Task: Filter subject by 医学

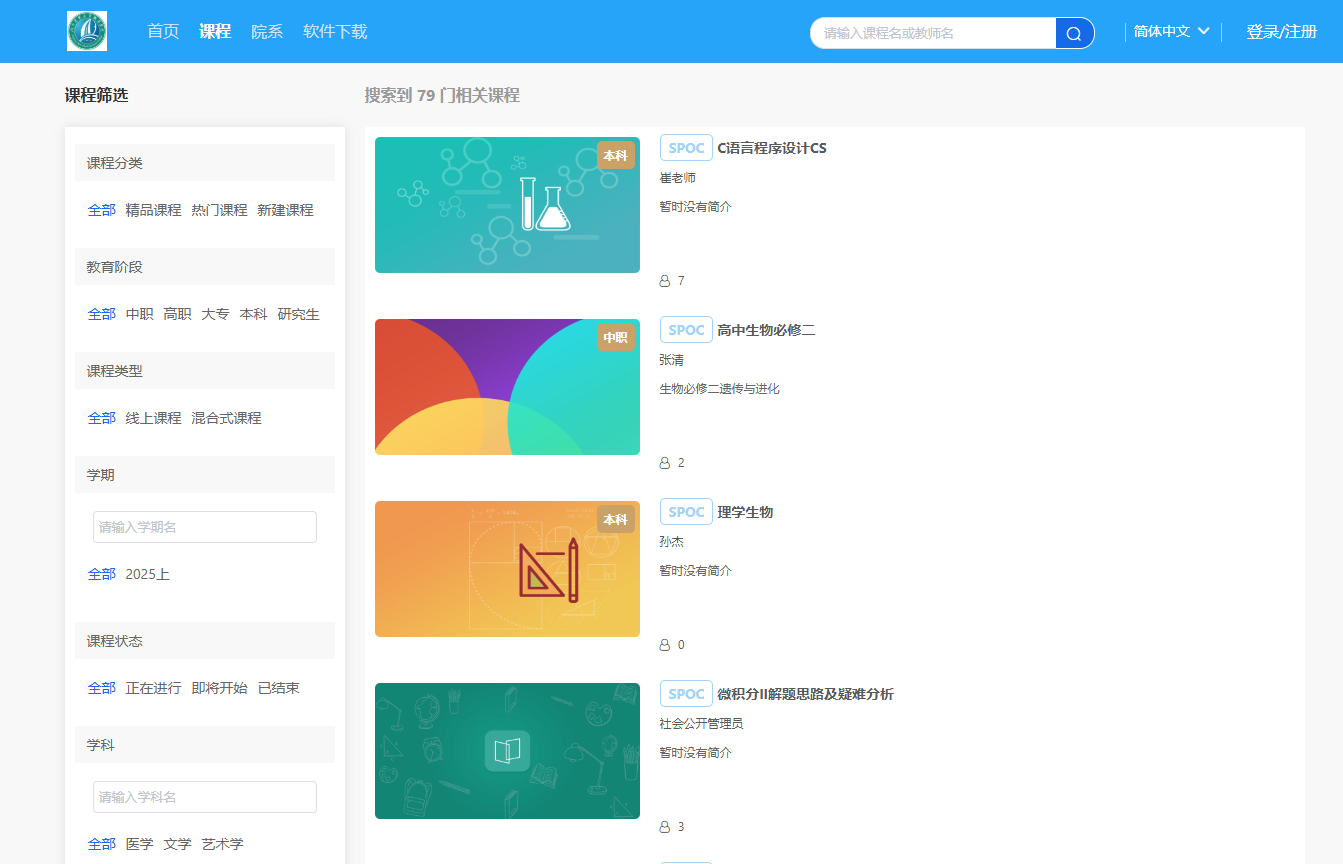Action: coord(140,844)
